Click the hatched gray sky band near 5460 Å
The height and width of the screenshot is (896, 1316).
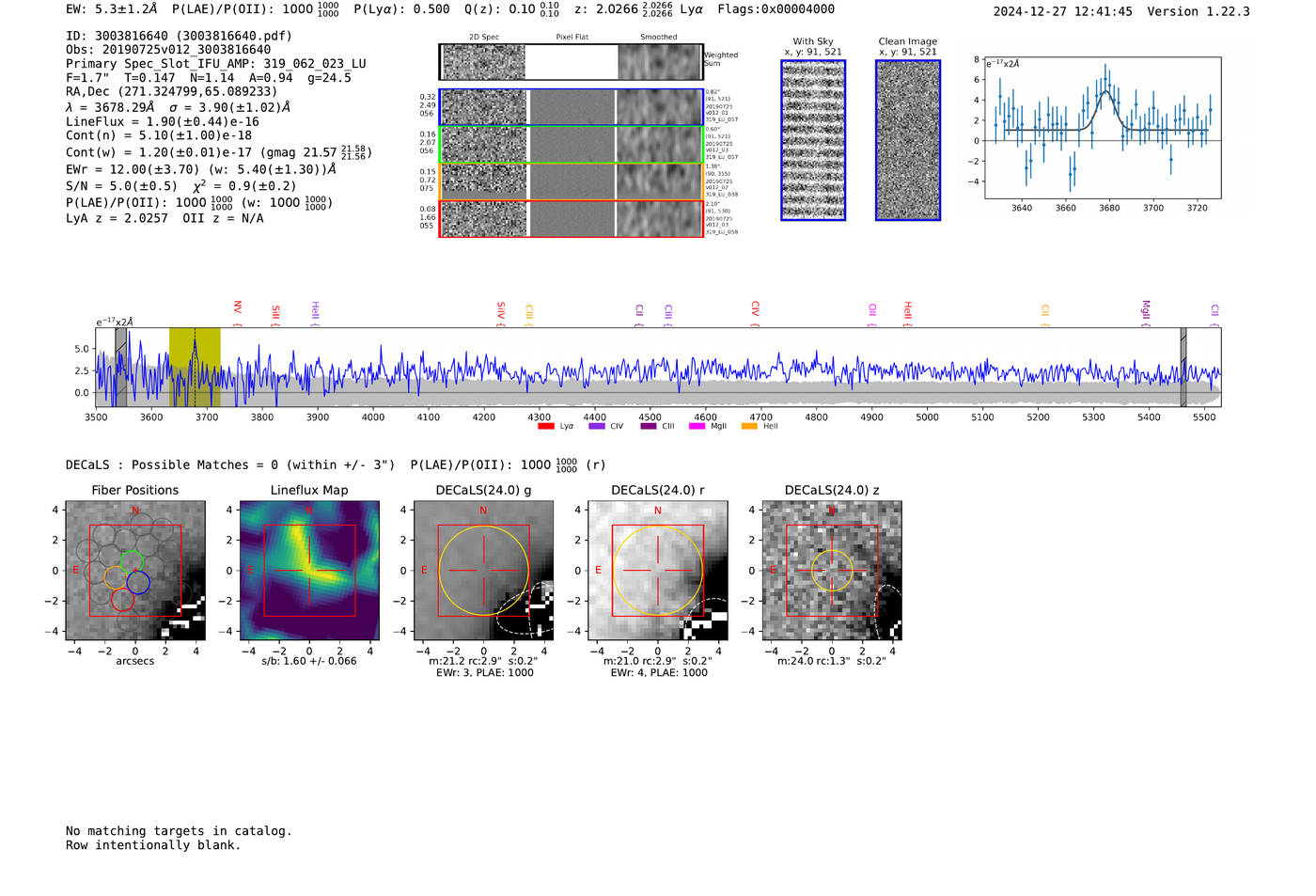[x=1183, y=368]
